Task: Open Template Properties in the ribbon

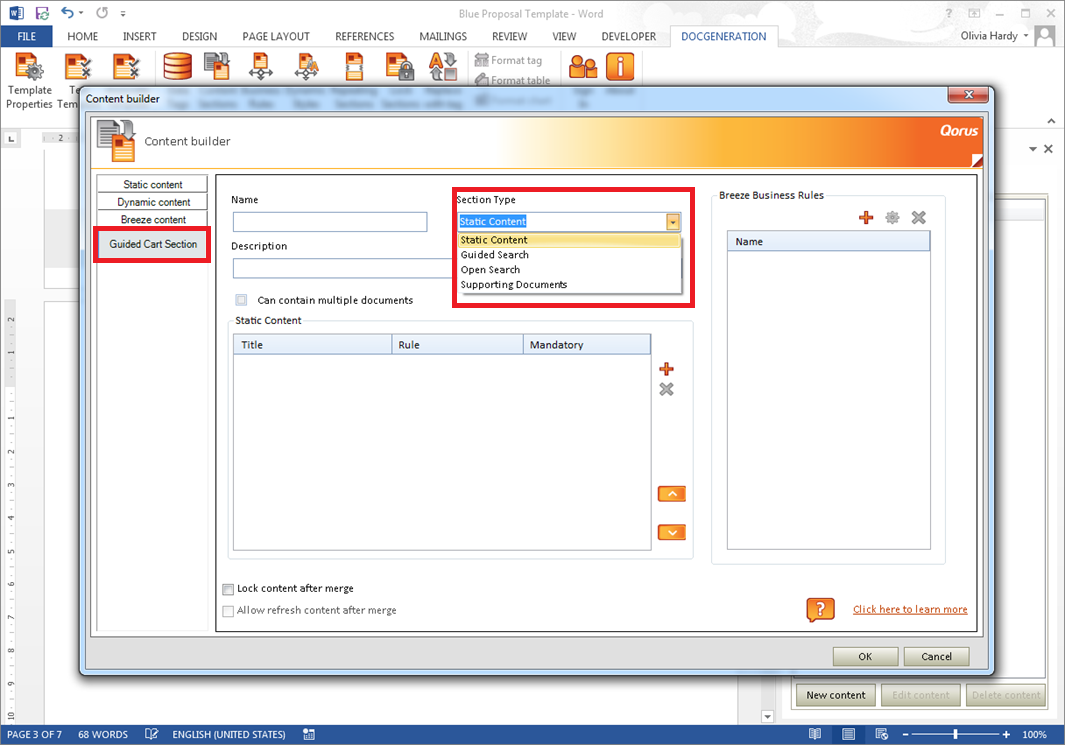Action: tap(29, 80)
